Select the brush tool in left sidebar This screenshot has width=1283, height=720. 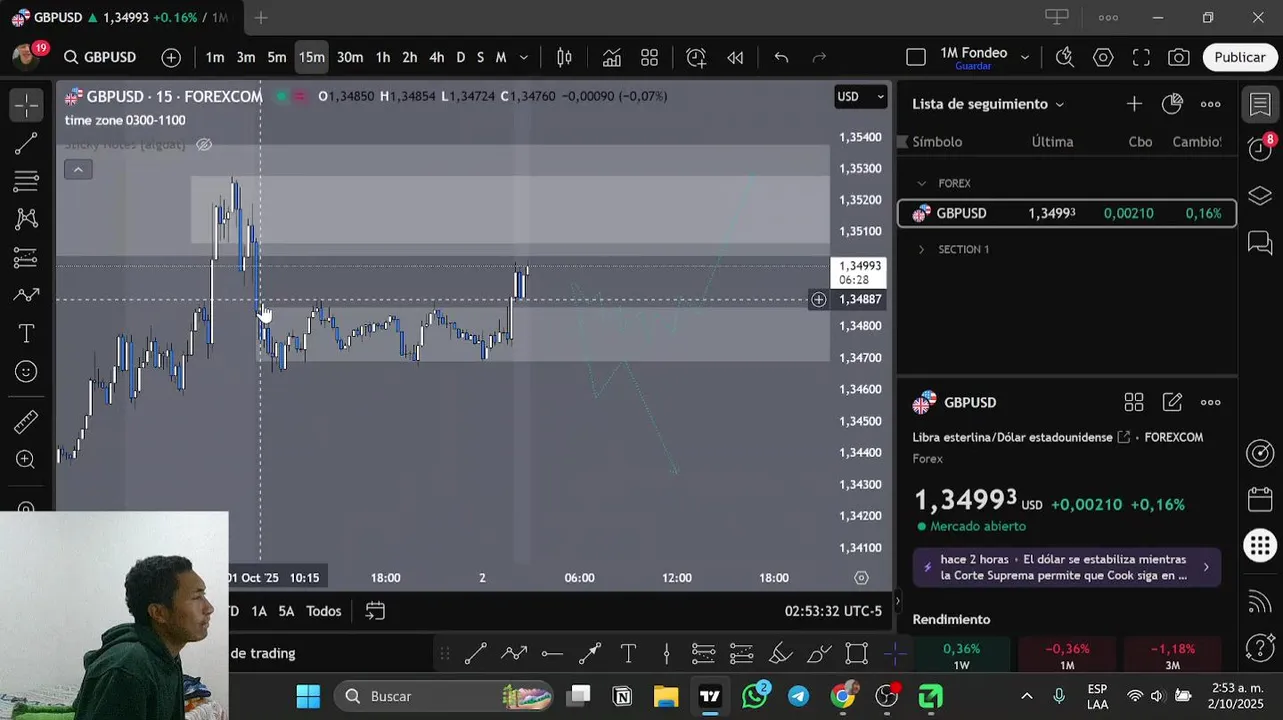click(x=26, y=295)
